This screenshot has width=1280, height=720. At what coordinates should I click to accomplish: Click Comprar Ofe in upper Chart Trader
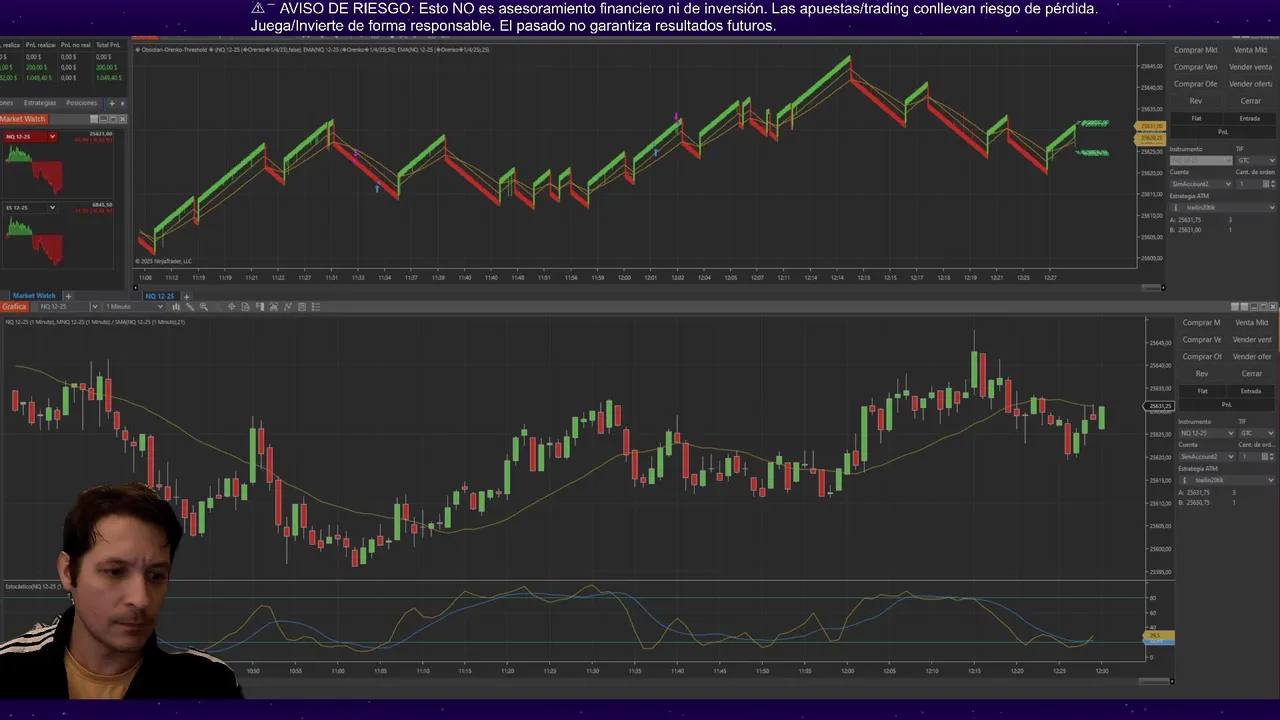pos(1196,84)
